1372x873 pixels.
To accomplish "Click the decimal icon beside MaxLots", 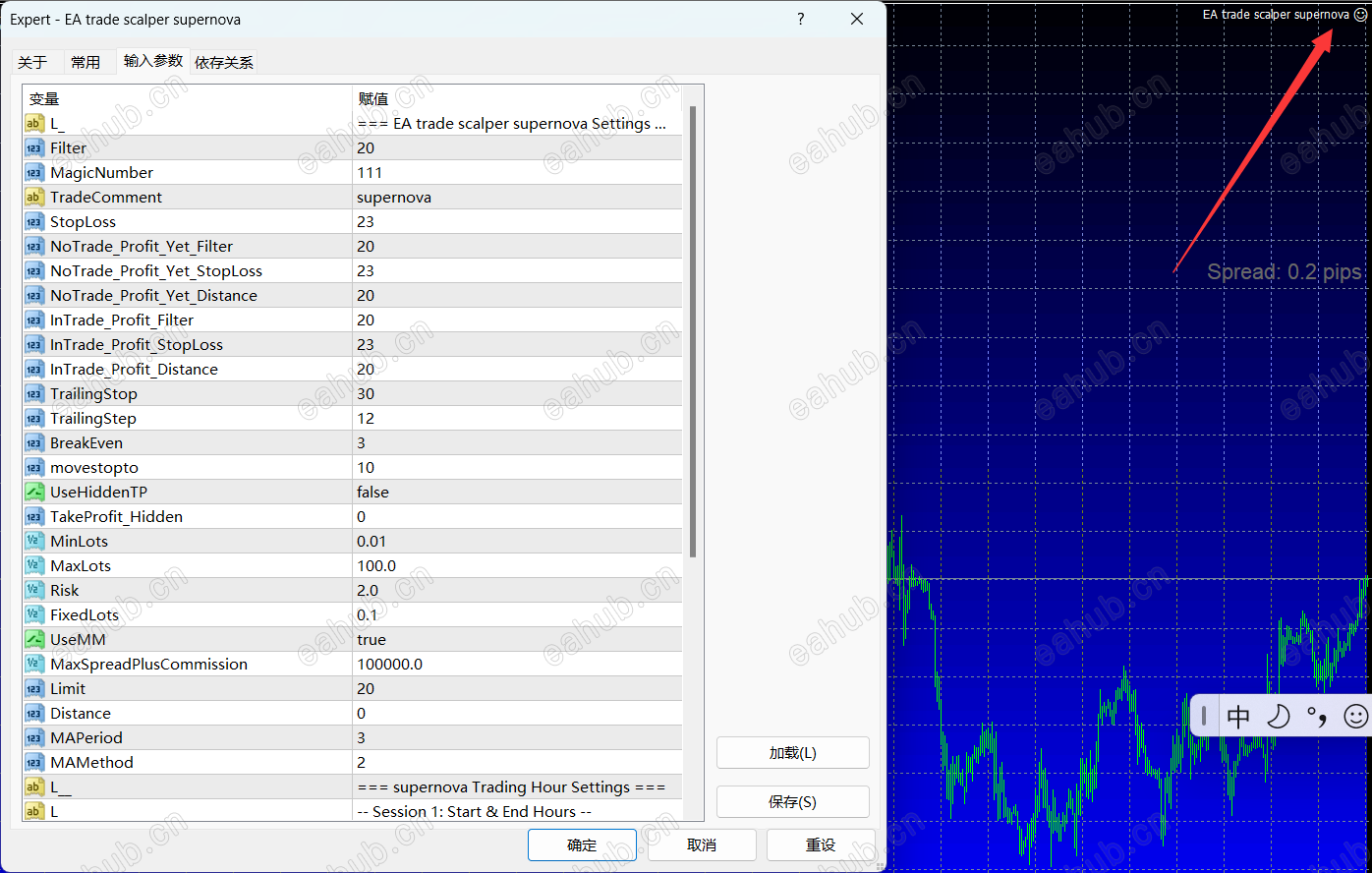I will (34, 565).
